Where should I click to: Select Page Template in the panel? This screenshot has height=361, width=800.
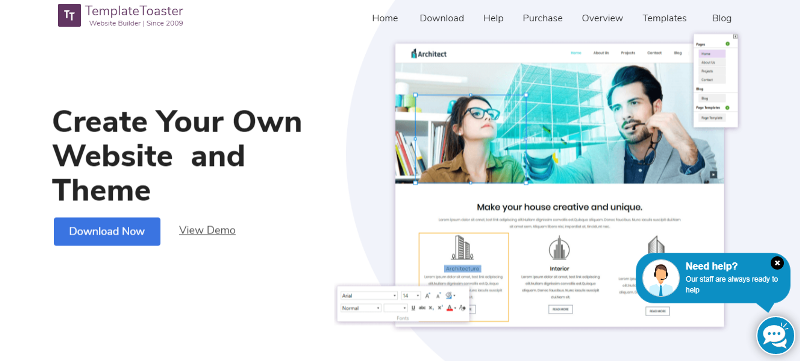pyautogui.click(x=712, y=118)
